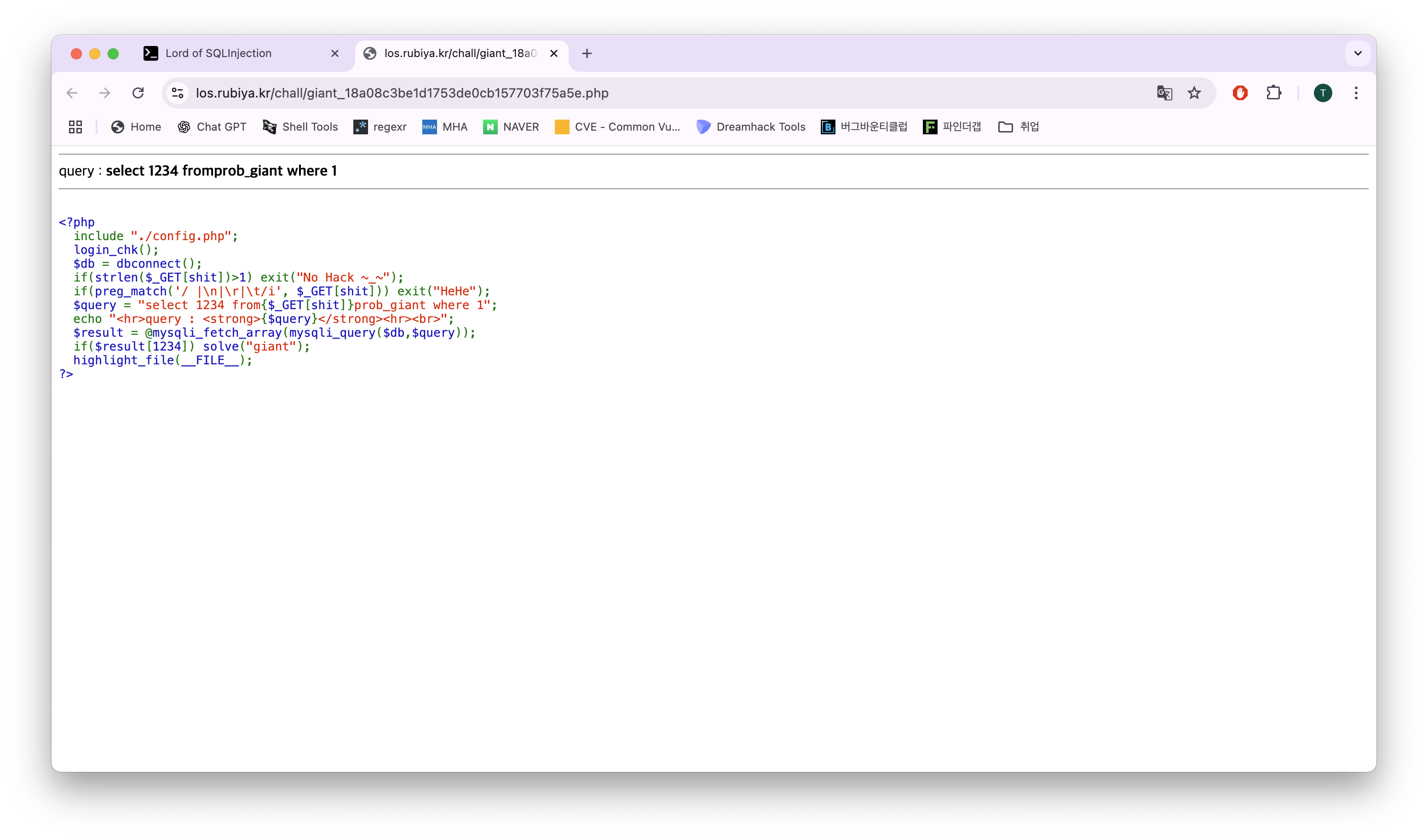Open the apps grid shortcut
This screenshot has width=1428, height=840.
[75, 127]
